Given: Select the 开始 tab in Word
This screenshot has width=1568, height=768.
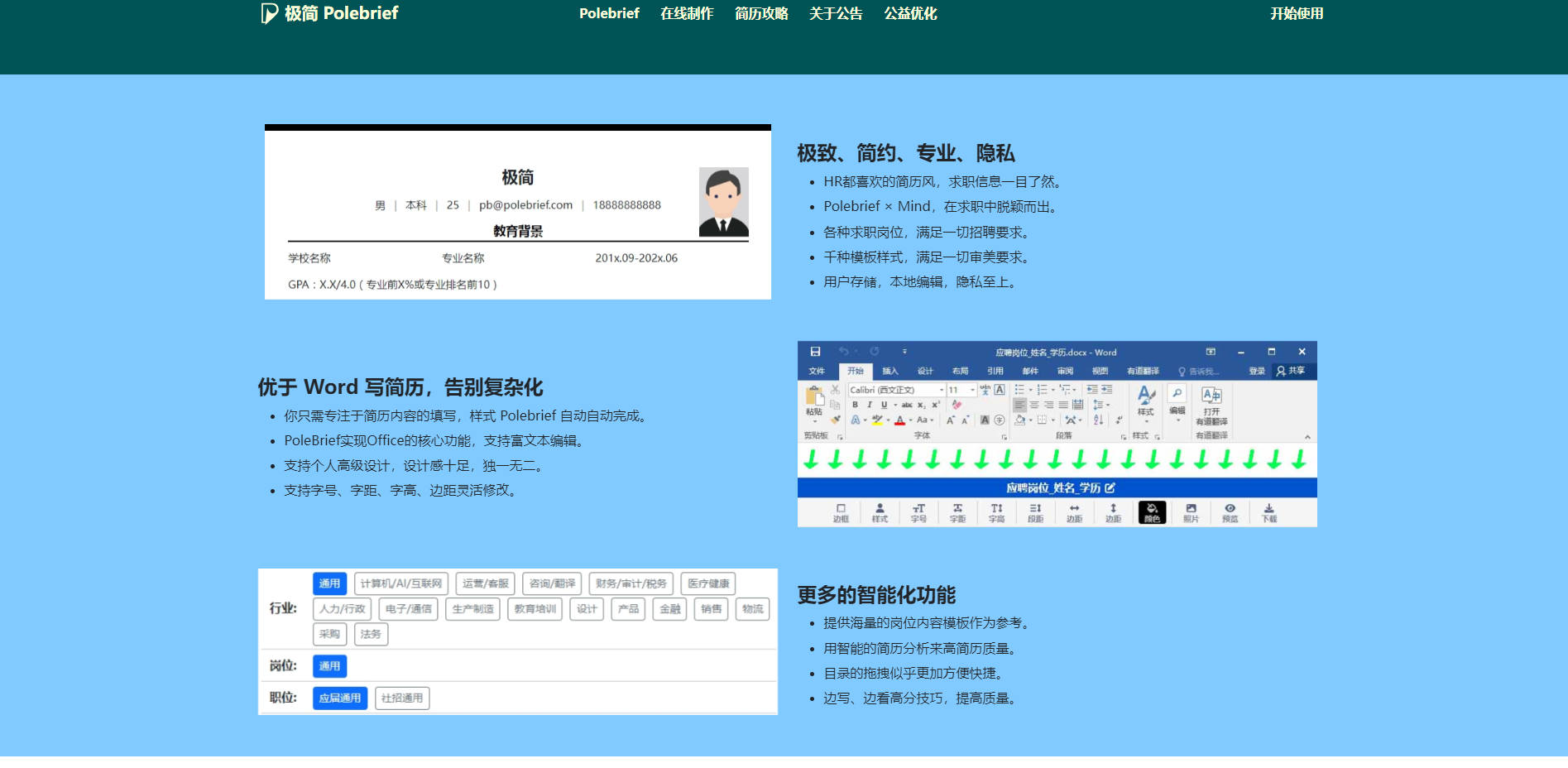Looking at the screenshot, I should [856, 371].
